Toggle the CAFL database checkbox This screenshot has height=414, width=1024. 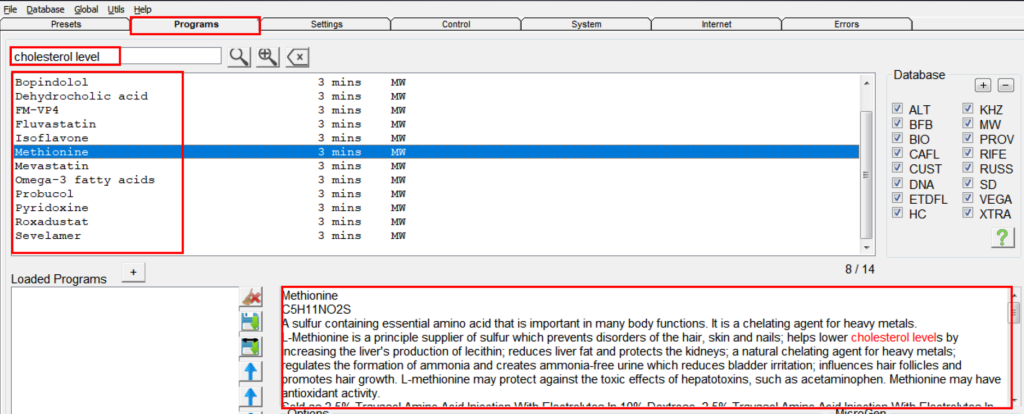tap(897, 154)
